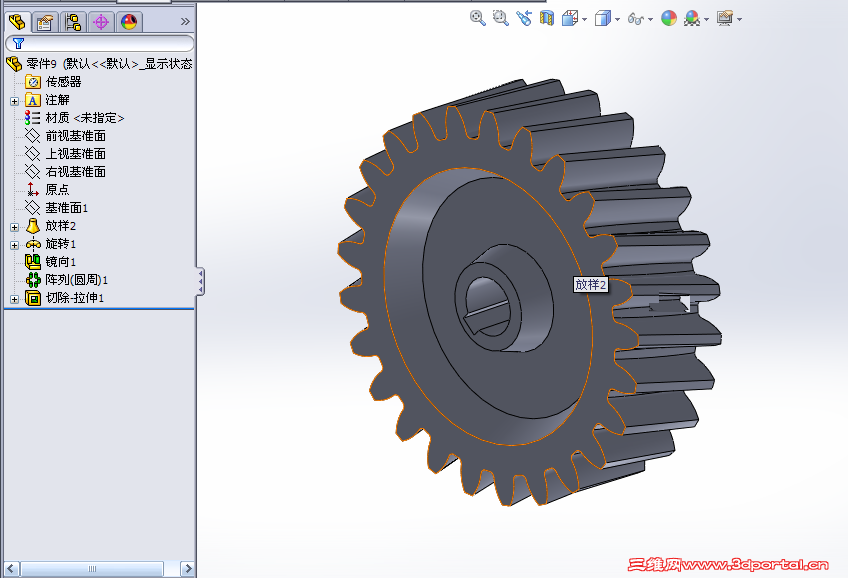This screenshot has width=848, height=578.
Task: Select the 镜向1 mirror feature
Action: tap(61, 262)
